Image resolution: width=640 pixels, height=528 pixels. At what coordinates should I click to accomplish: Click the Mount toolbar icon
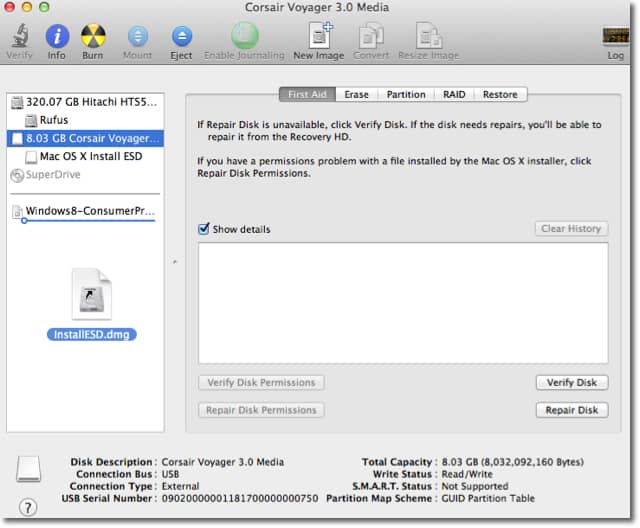pyautogui.click(x=138, y=36)
